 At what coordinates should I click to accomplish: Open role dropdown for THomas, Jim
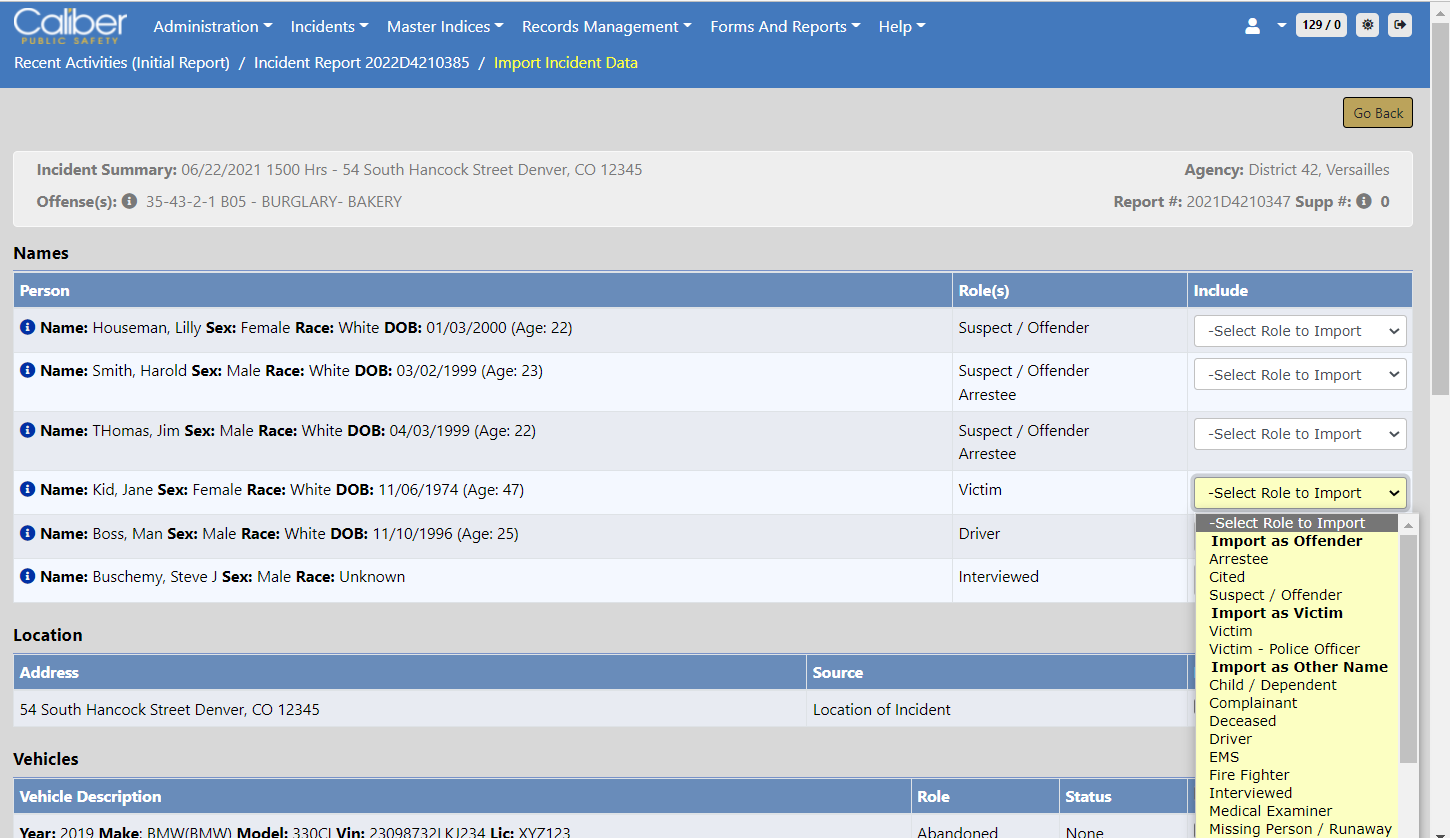pyautogui.click(x=1300, y=434)
